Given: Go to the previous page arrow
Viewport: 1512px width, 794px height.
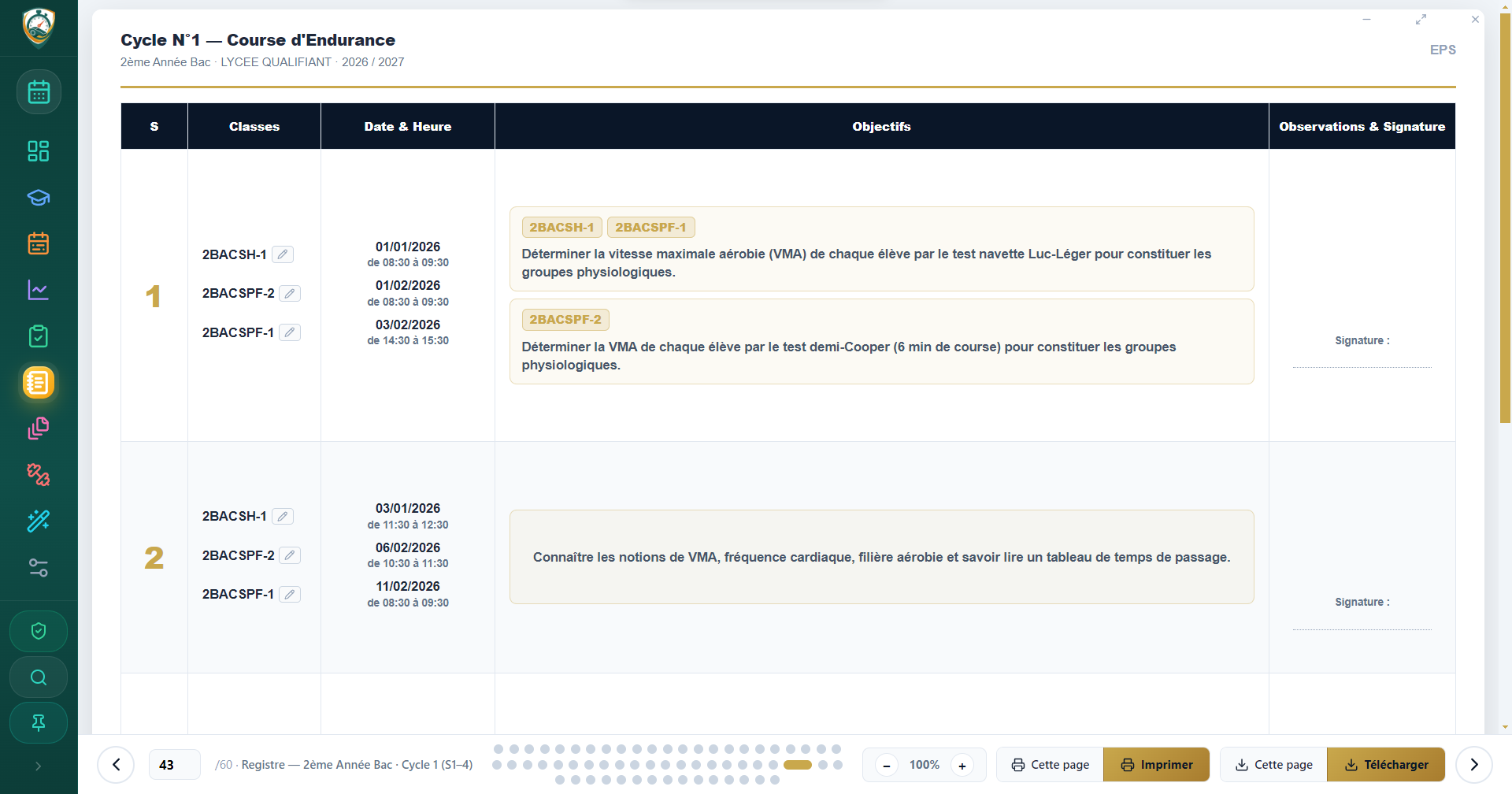Looking at the screenshot, I should [117, 765].
